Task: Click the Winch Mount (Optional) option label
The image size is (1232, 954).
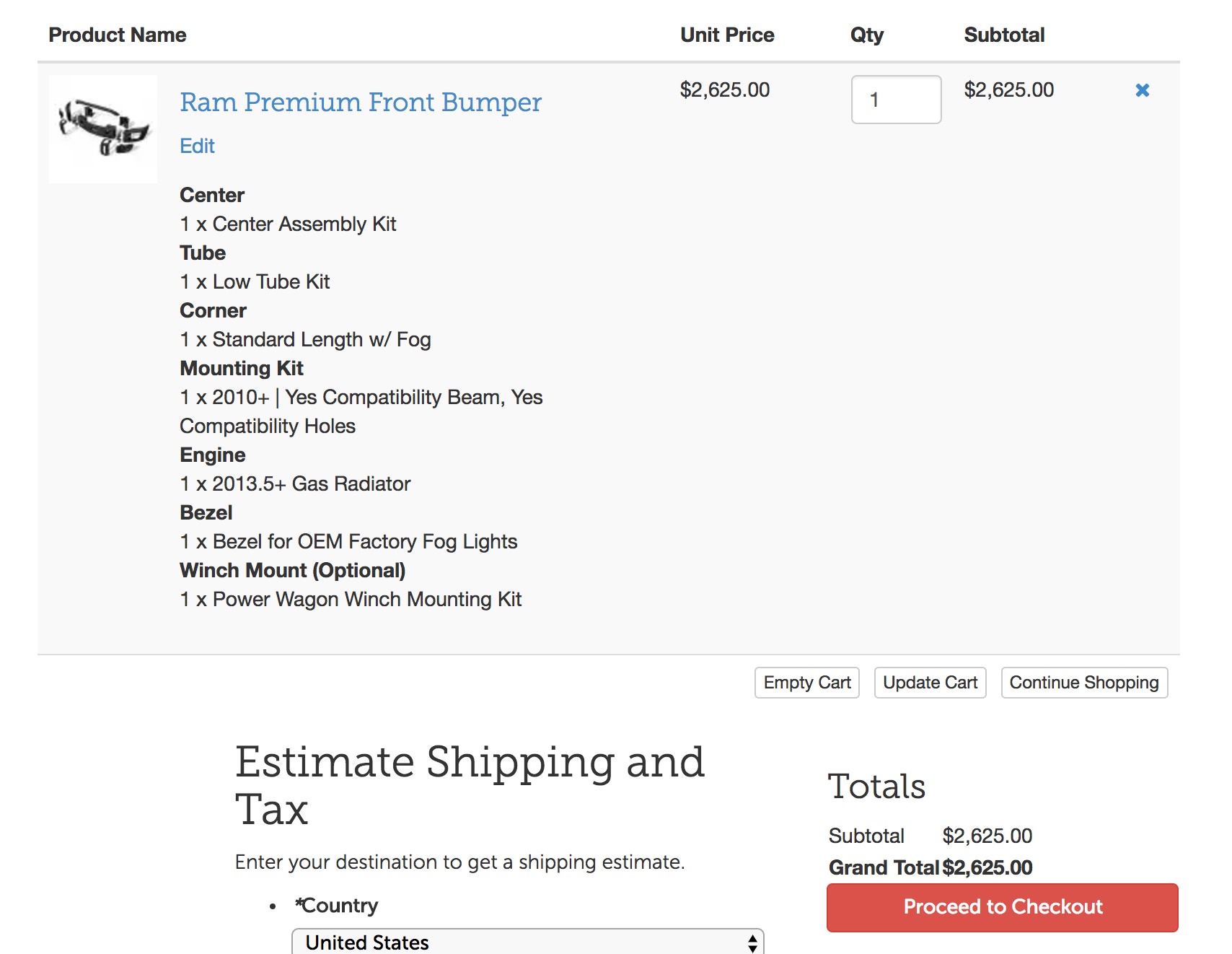Action: (292, 570)
